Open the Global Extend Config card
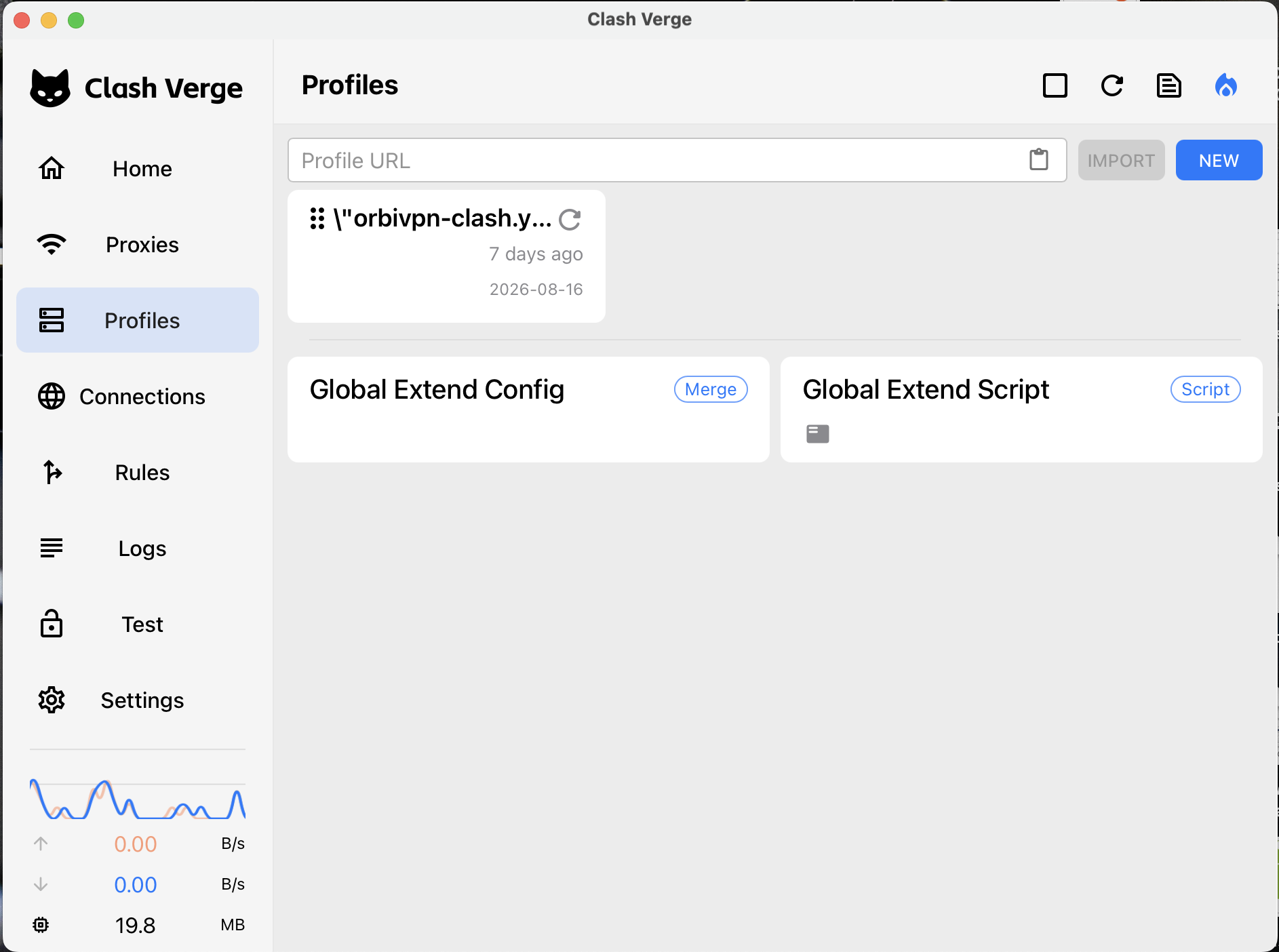This screenshot has height=952, width=1279. click(528, 410)
